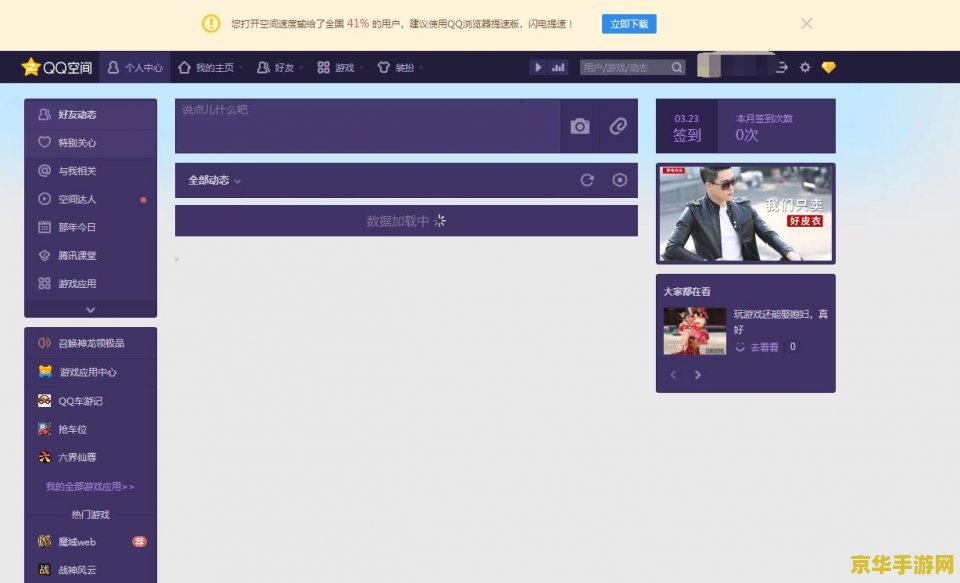Select 特别关心 in the sidebar
The height and width of the screenshot is (583, 960).
click(91, 143)
